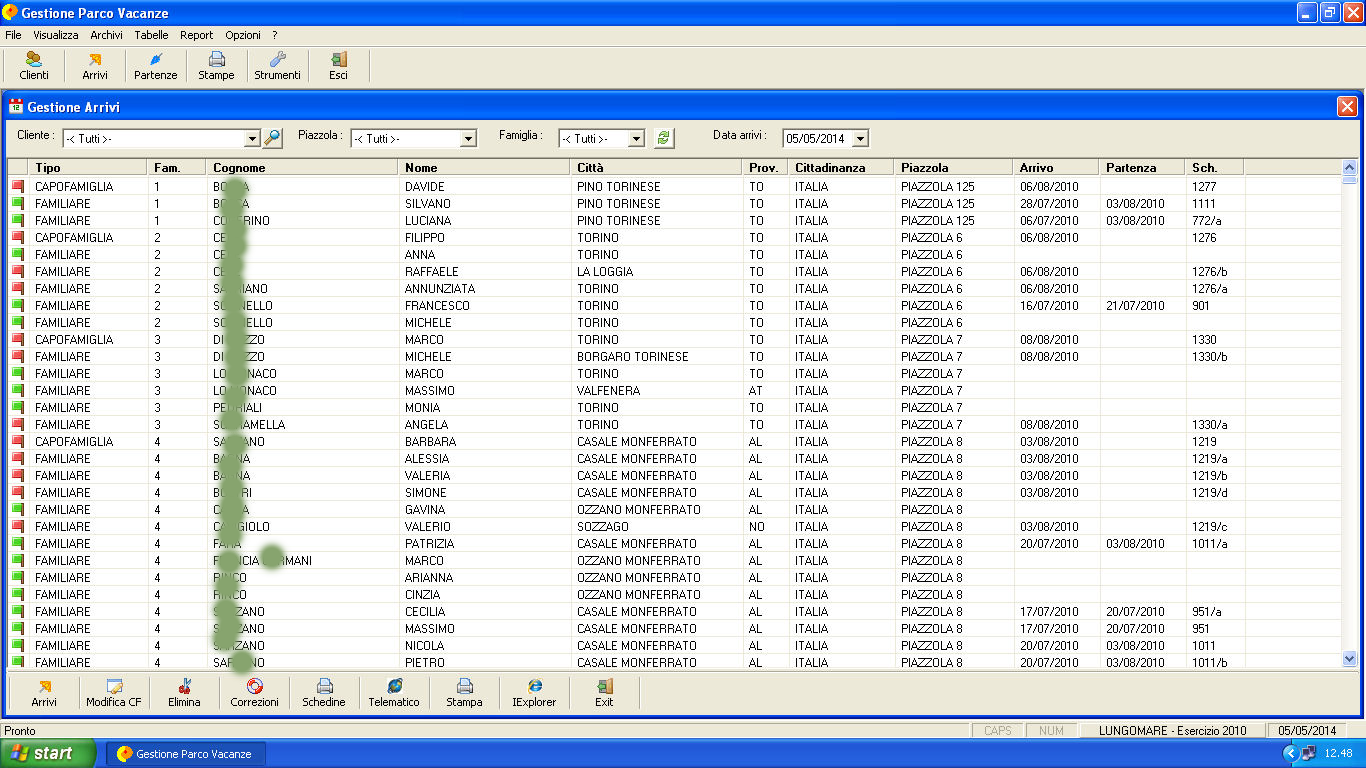Open the Tabelle menu
This screenshot has height=768, width=1366.
click(x=152, y=35)
